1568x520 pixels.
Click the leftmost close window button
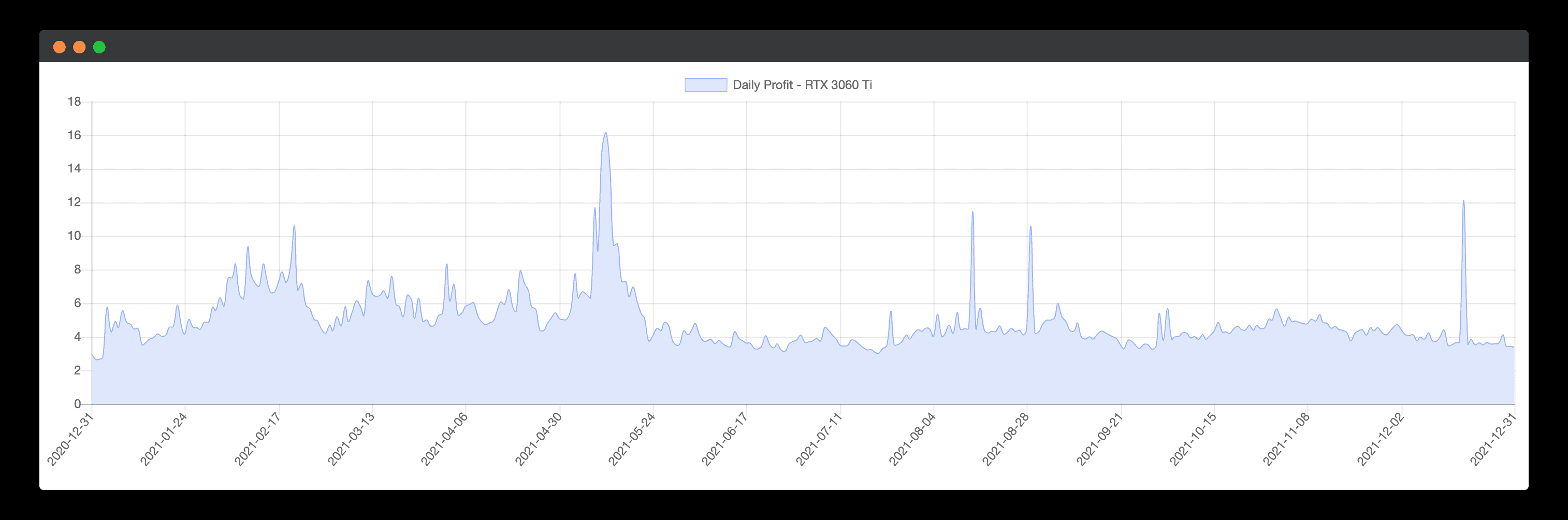(59, 48)
